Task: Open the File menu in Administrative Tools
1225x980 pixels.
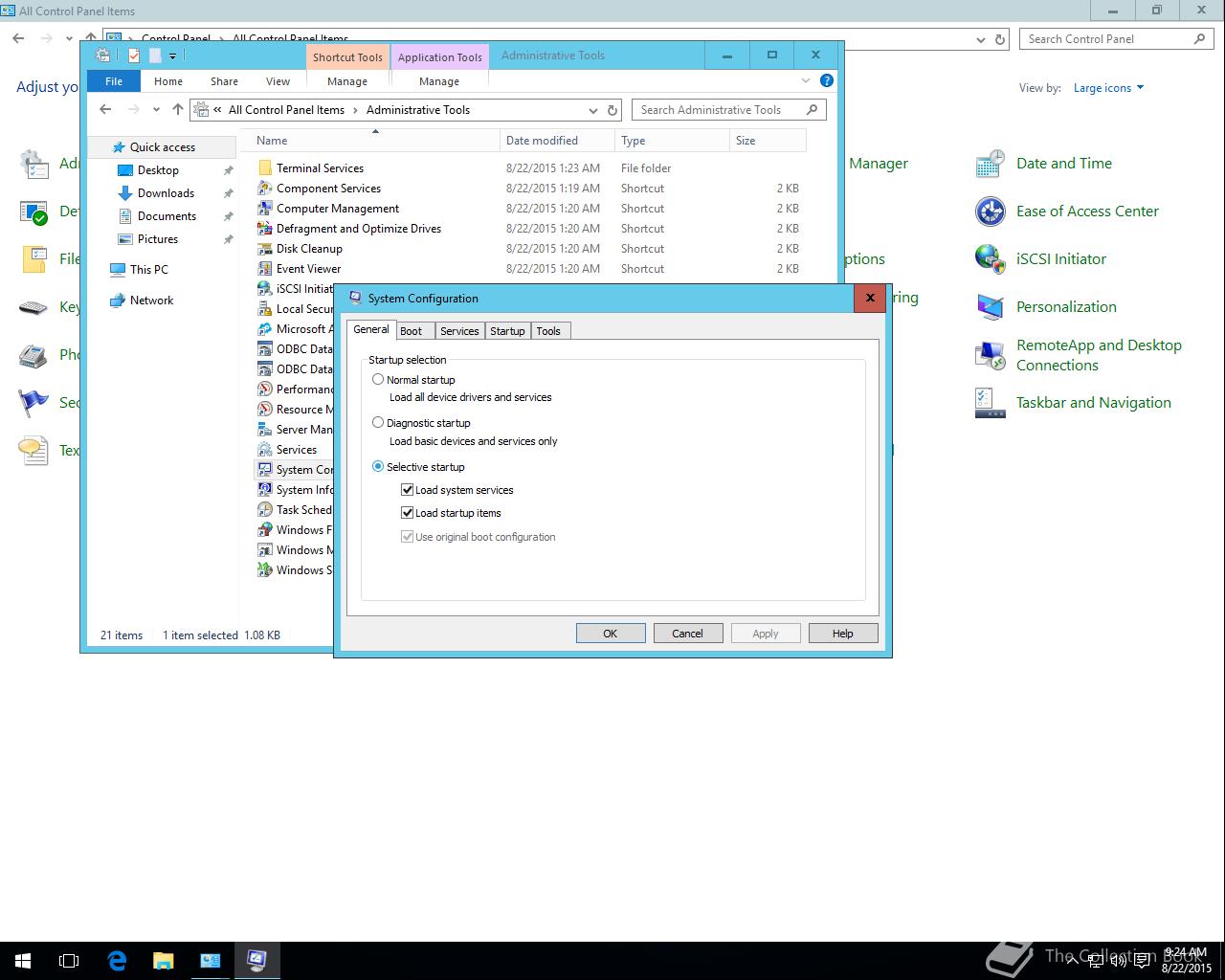Action: click(114, 81)
